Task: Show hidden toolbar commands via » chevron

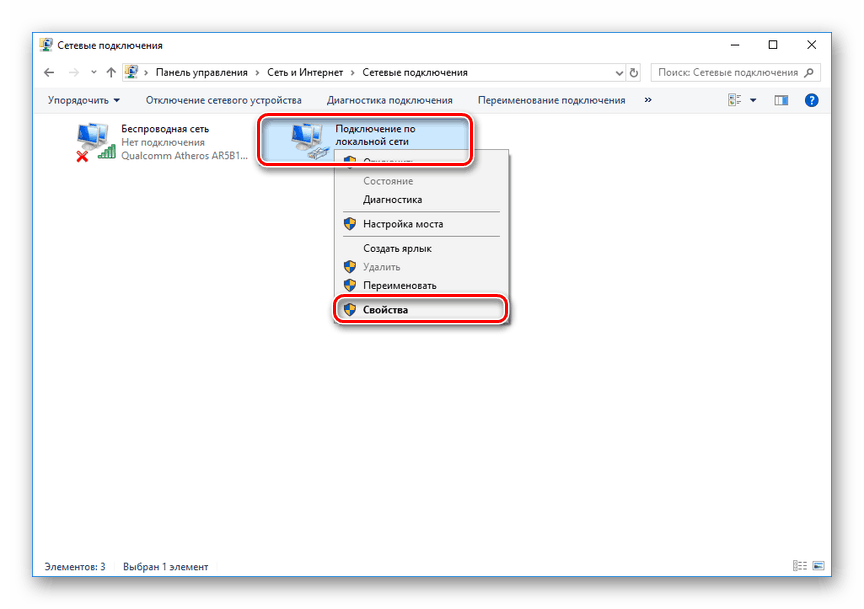Action: coord(648,100)
